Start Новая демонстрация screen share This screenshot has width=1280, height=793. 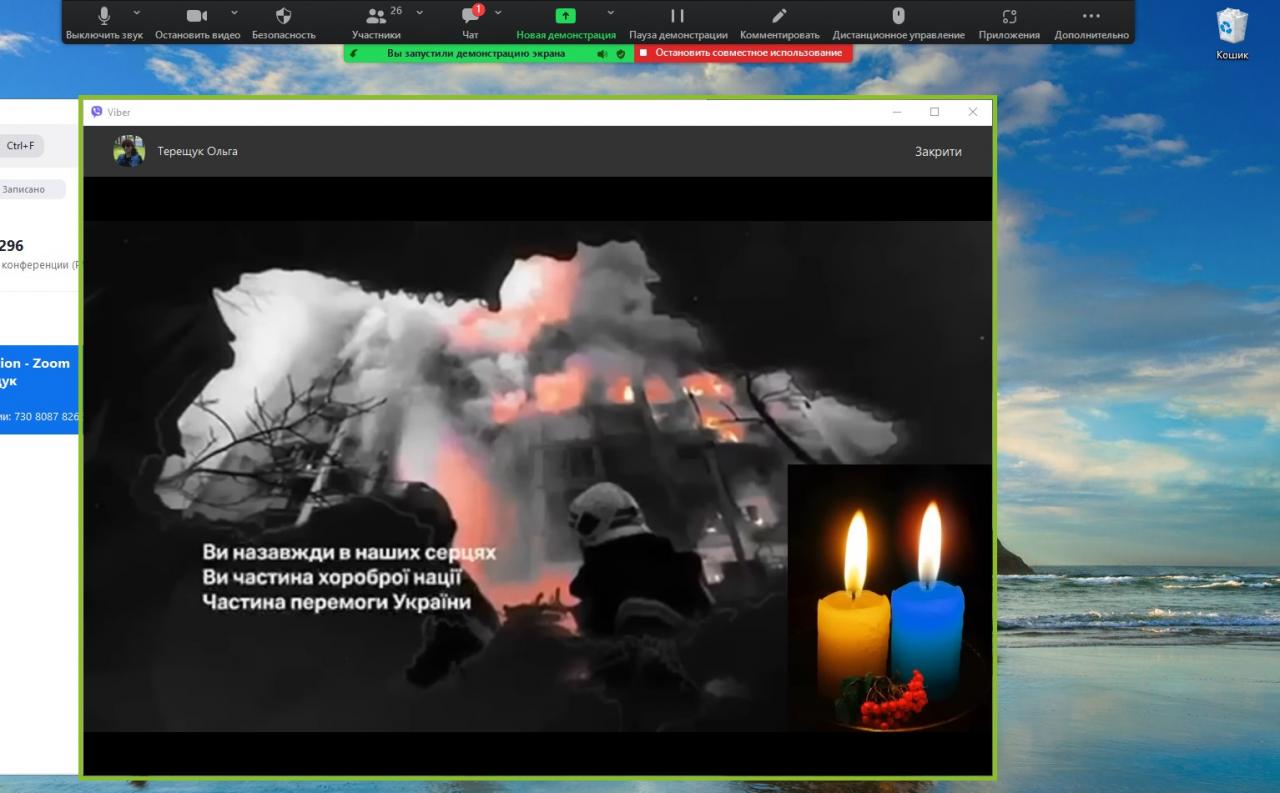tap(566, 17)
